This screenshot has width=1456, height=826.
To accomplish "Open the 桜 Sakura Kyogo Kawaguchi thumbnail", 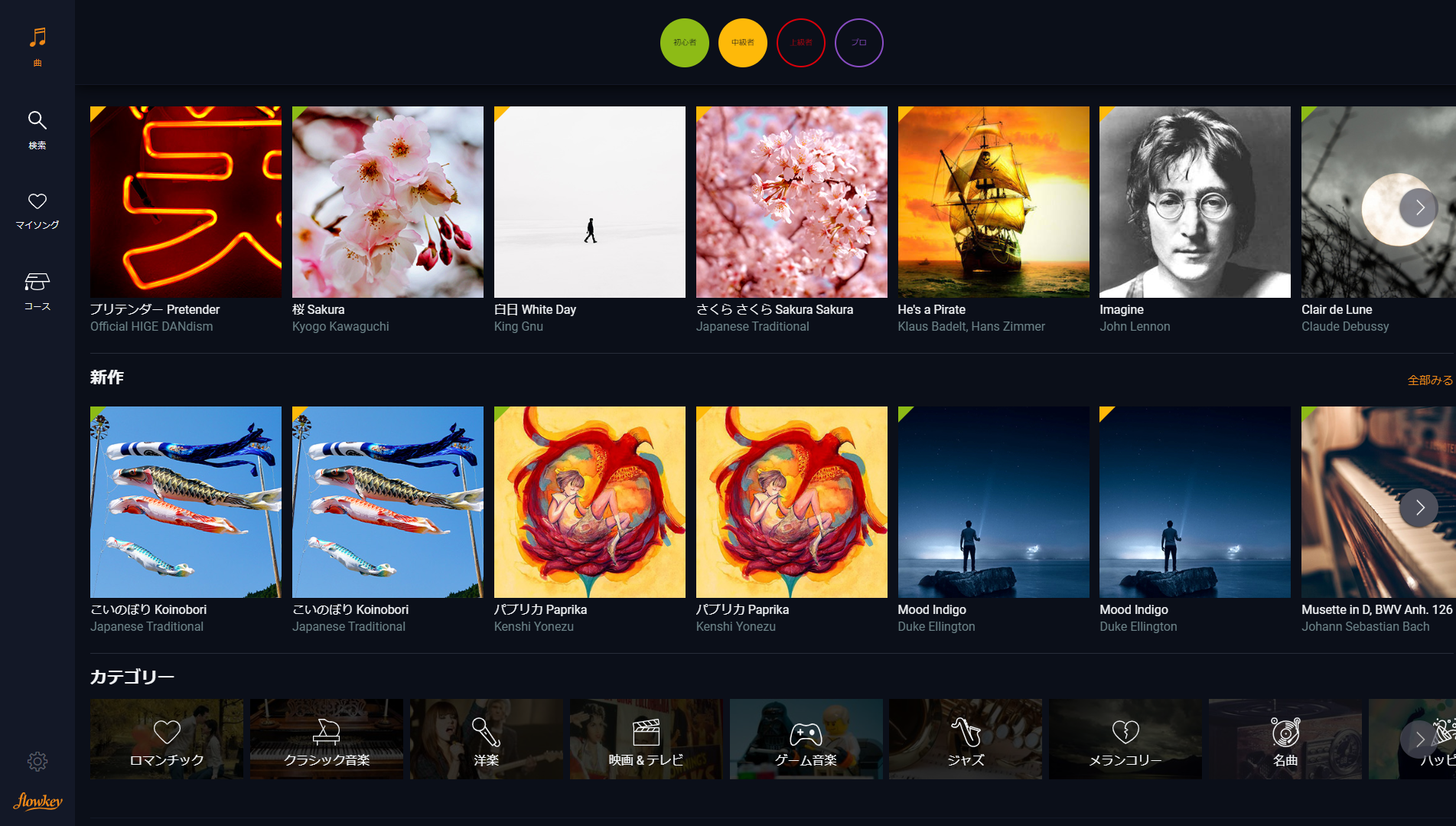I will point(388,202).
